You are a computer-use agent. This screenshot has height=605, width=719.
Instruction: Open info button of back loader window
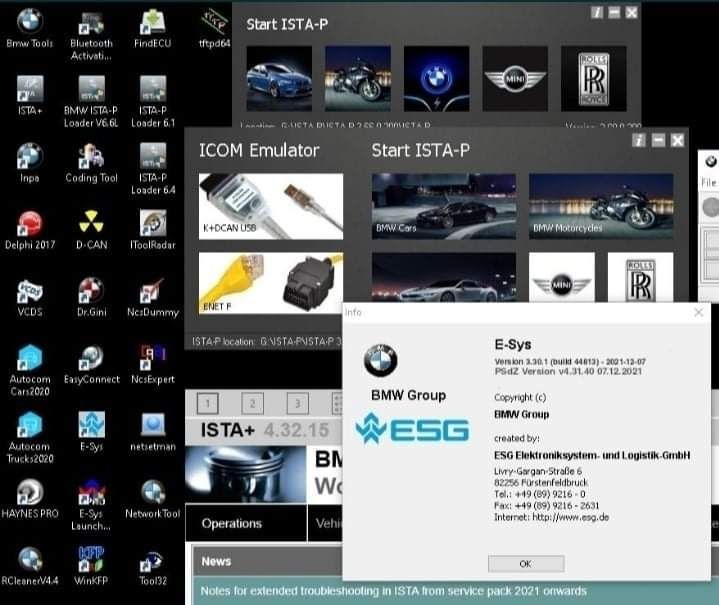(597, 12)
